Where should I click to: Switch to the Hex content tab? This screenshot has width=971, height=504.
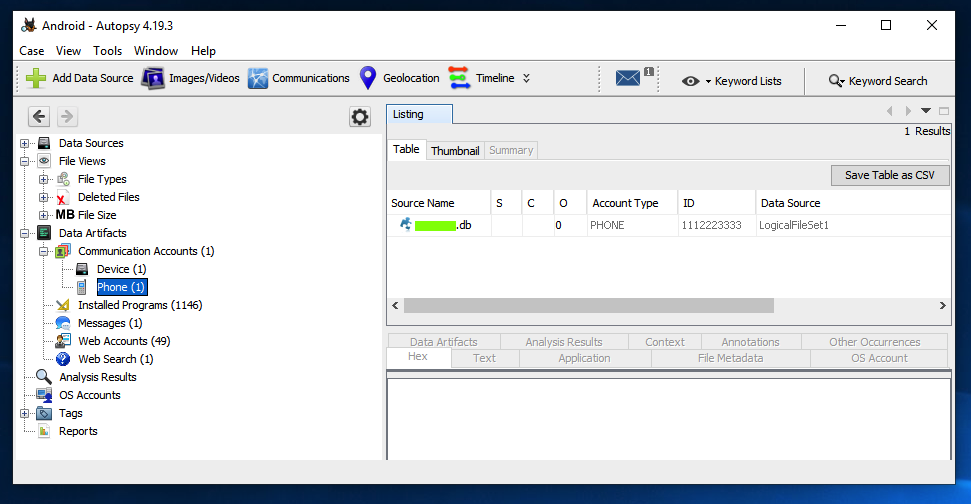tap(418, 357)
